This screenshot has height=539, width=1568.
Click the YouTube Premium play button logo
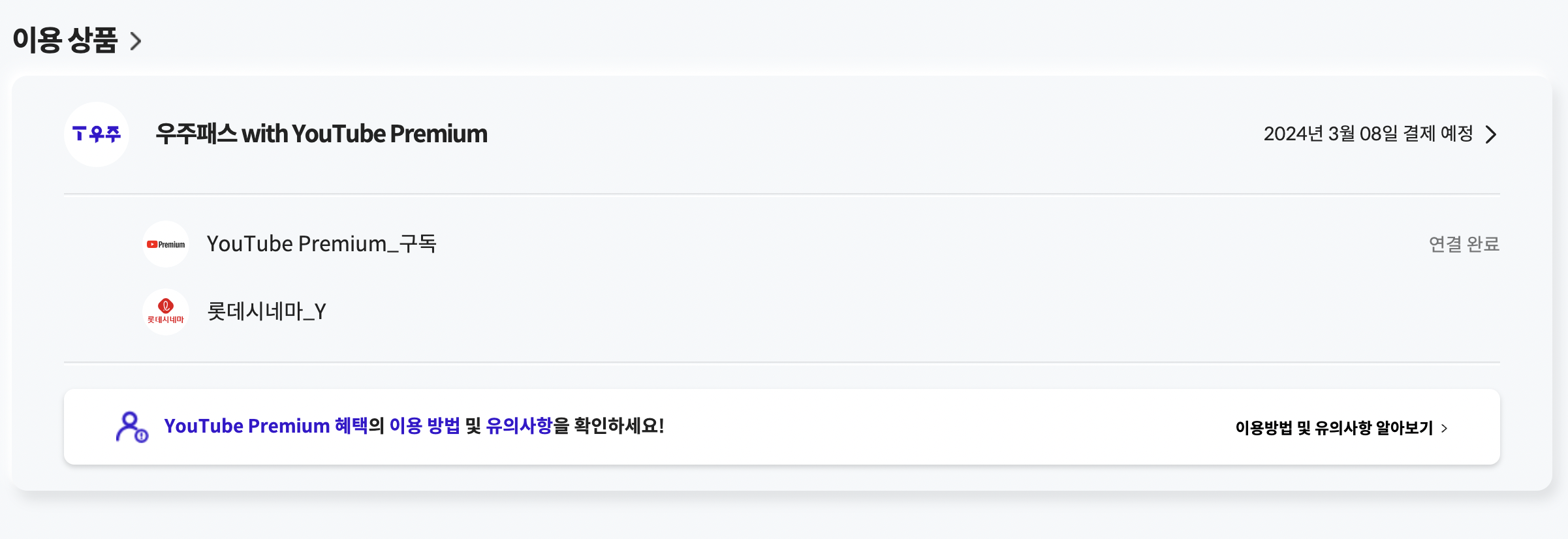(154, 243)
